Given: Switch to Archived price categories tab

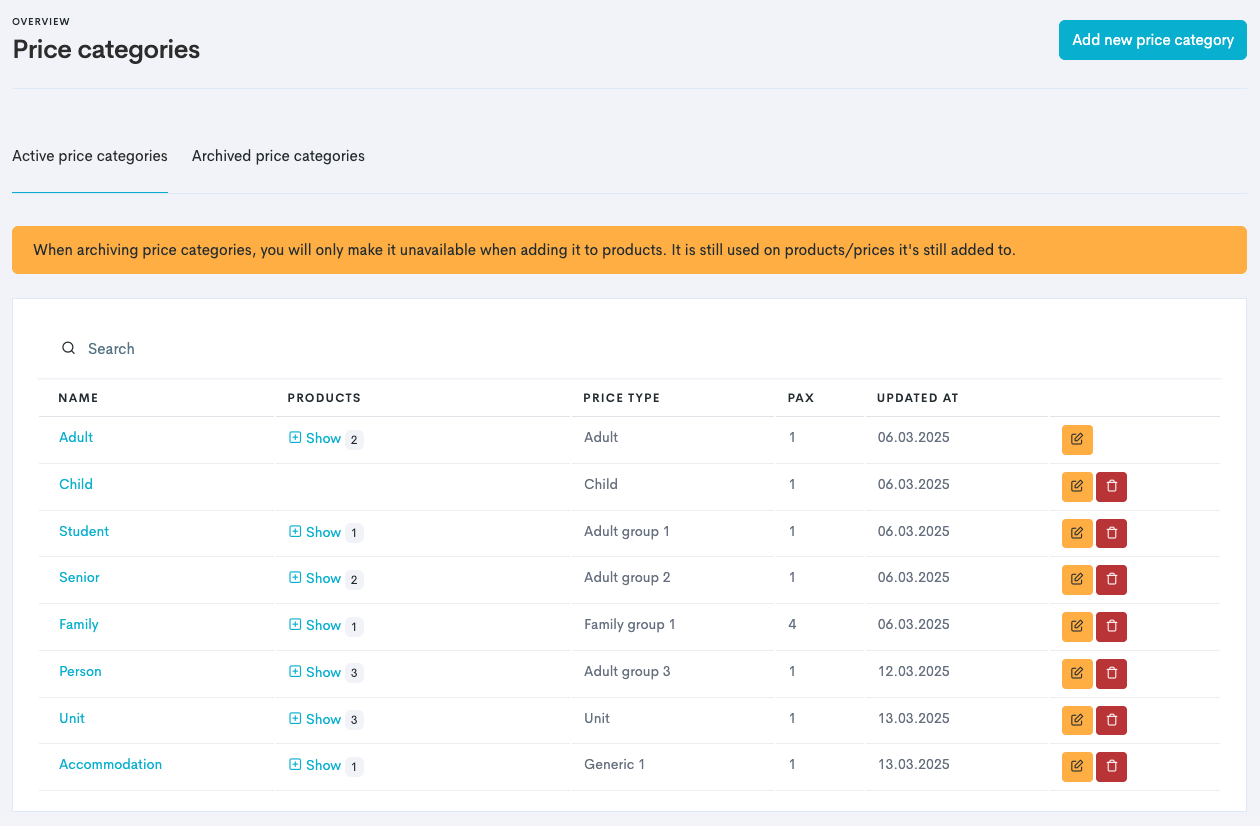Looking at the screenshot, I should click(x=278, y=156).
